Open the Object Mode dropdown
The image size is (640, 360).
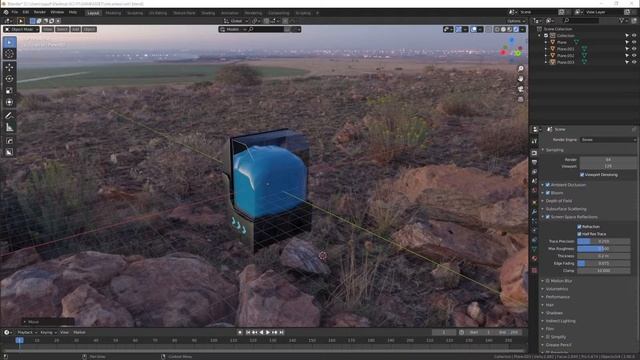pyautogui.click(x=21, y=29)
